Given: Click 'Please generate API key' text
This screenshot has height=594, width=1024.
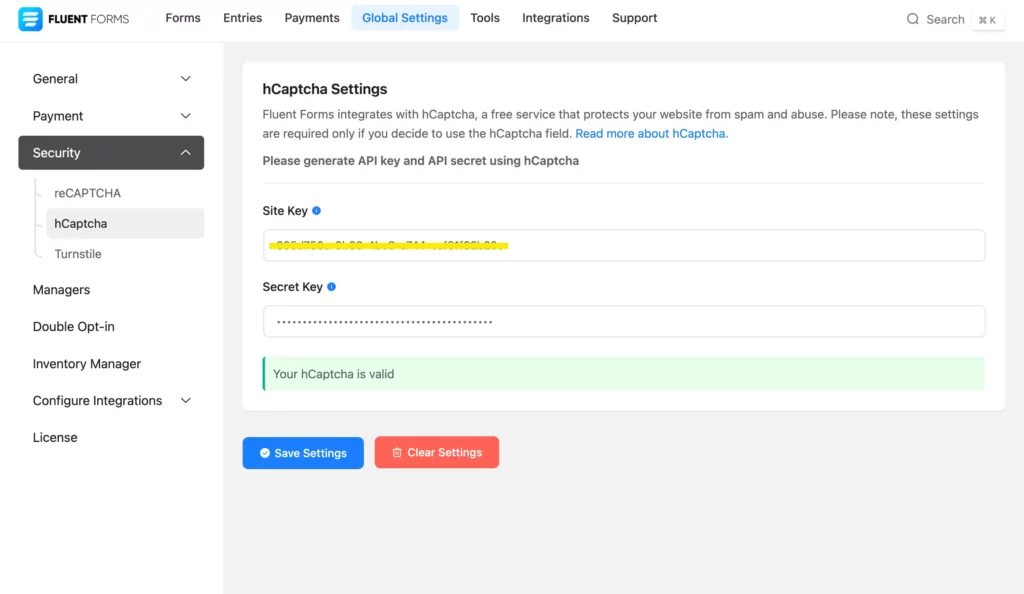Looking at the screenshot, I should click(421, 161).
